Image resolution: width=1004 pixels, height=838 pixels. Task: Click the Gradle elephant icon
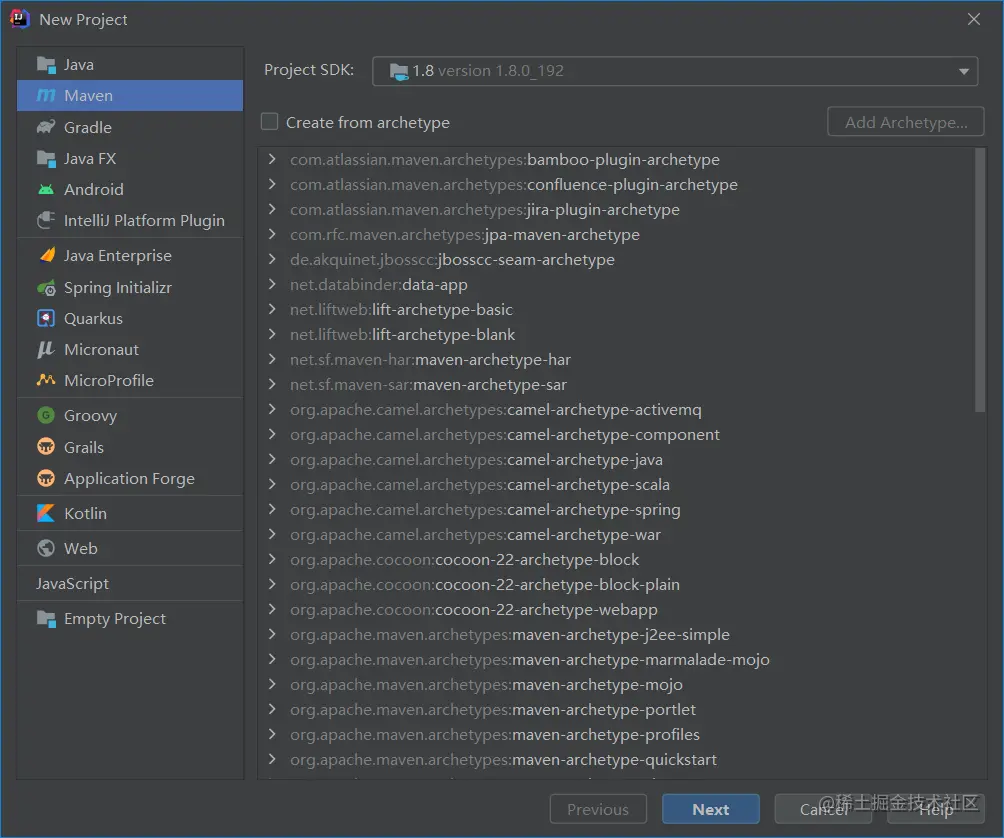[x=46, y=127]
